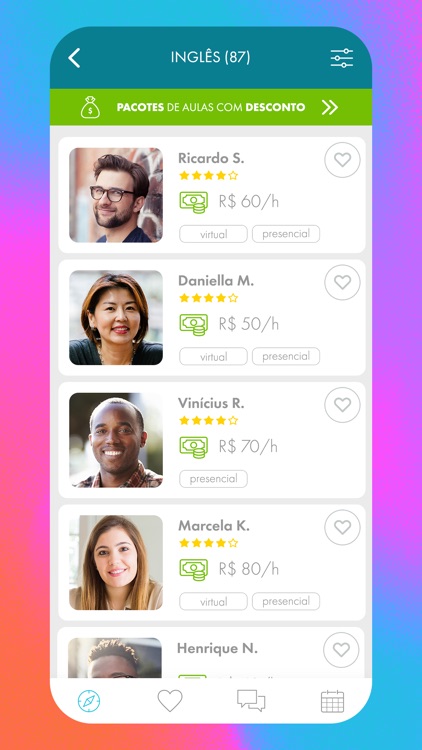Select Daniella's presencial tag
The image size is (422, 750).
(x=286, y=356)
